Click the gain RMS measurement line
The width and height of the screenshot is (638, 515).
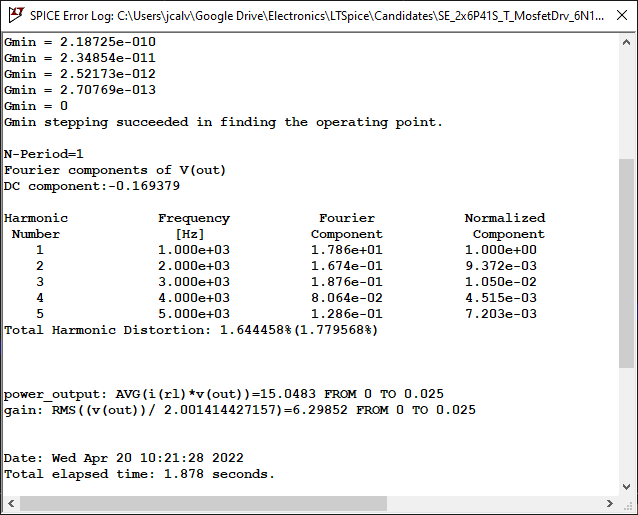coord(240,410)
